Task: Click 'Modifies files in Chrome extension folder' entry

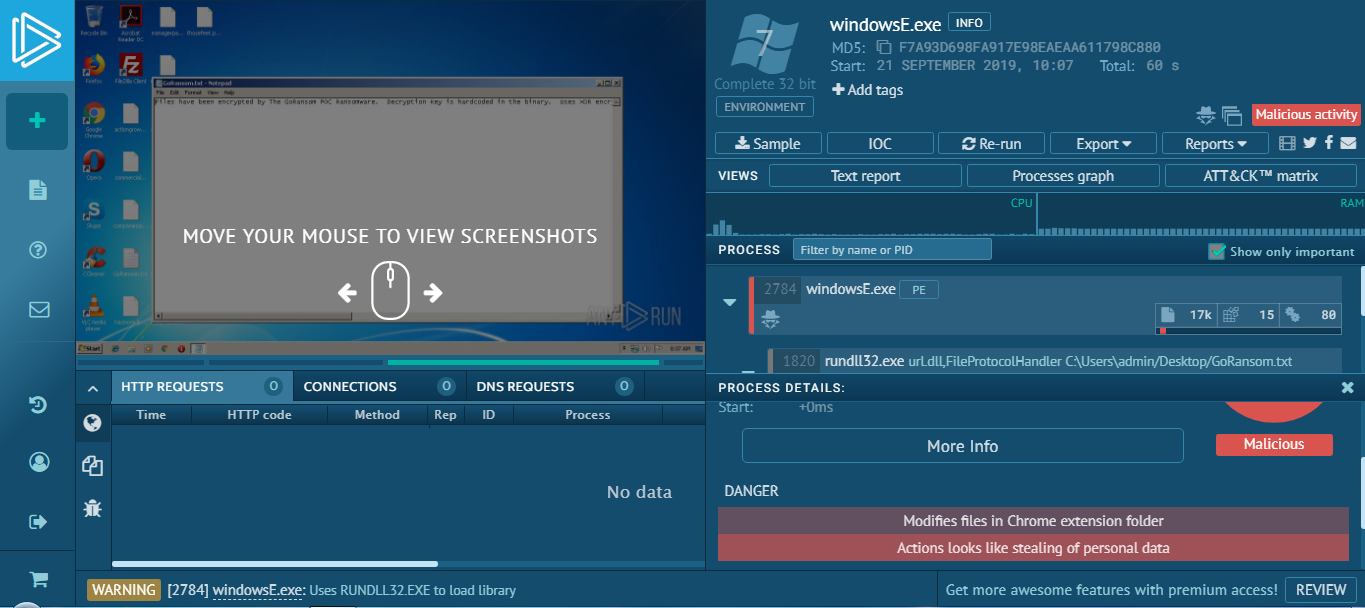Action: coord(1033,521)
